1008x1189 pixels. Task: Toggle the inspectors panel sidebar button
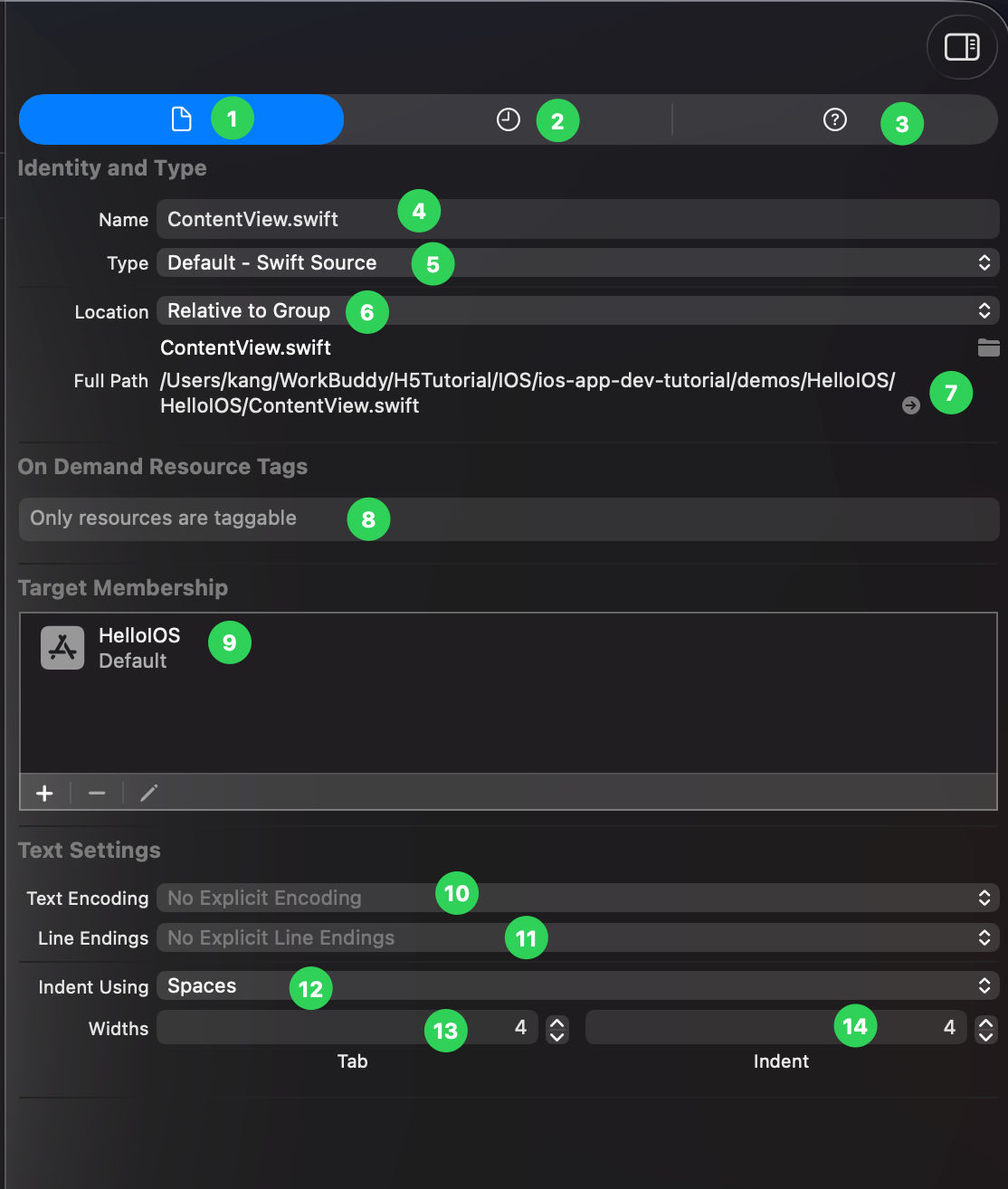tap(962, 46)
